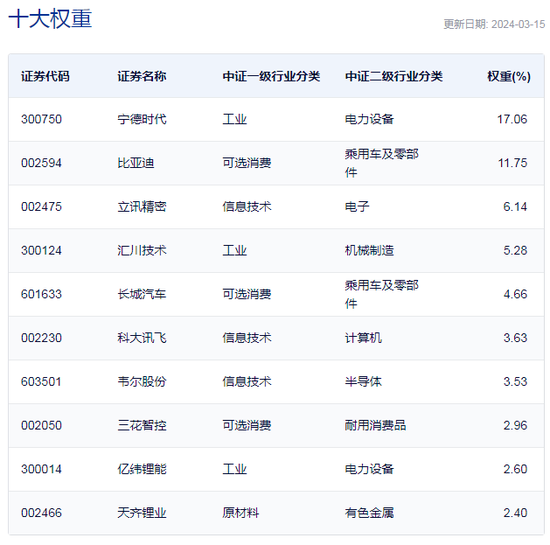Screen dimensions: 550x545
Task: Click 乘用车及零部件 in the 长城汽车 row
Action: (381, 294)
